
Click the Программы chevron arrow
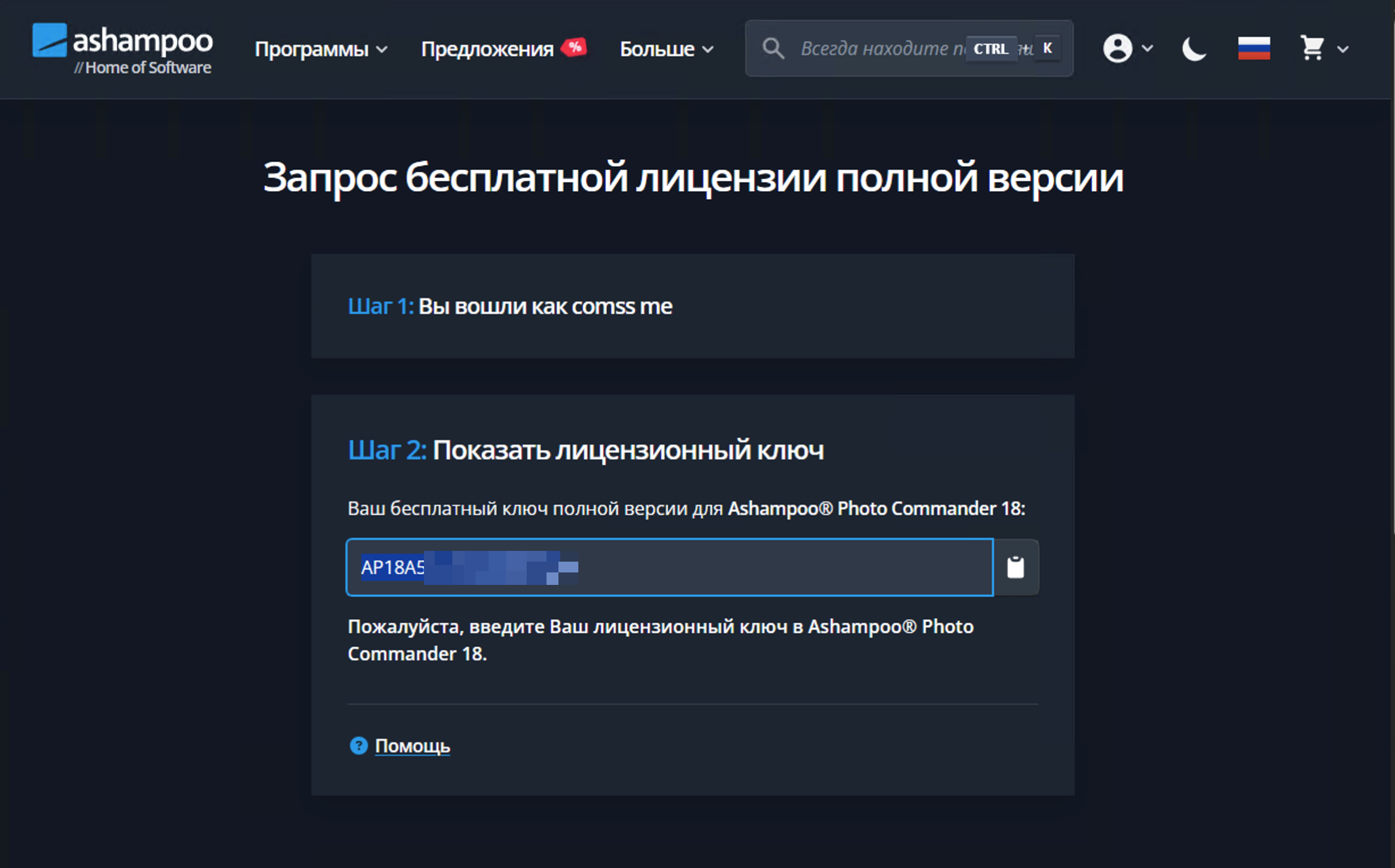point(381,50)
